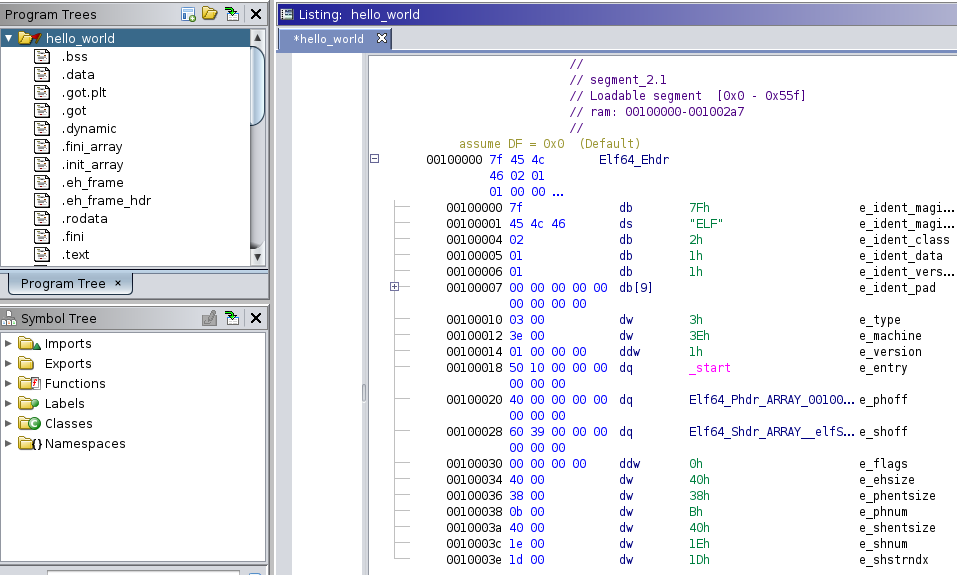Screen dimensions: 957x575
Task: Close the Program Trees panel
Action: [256, 14]
